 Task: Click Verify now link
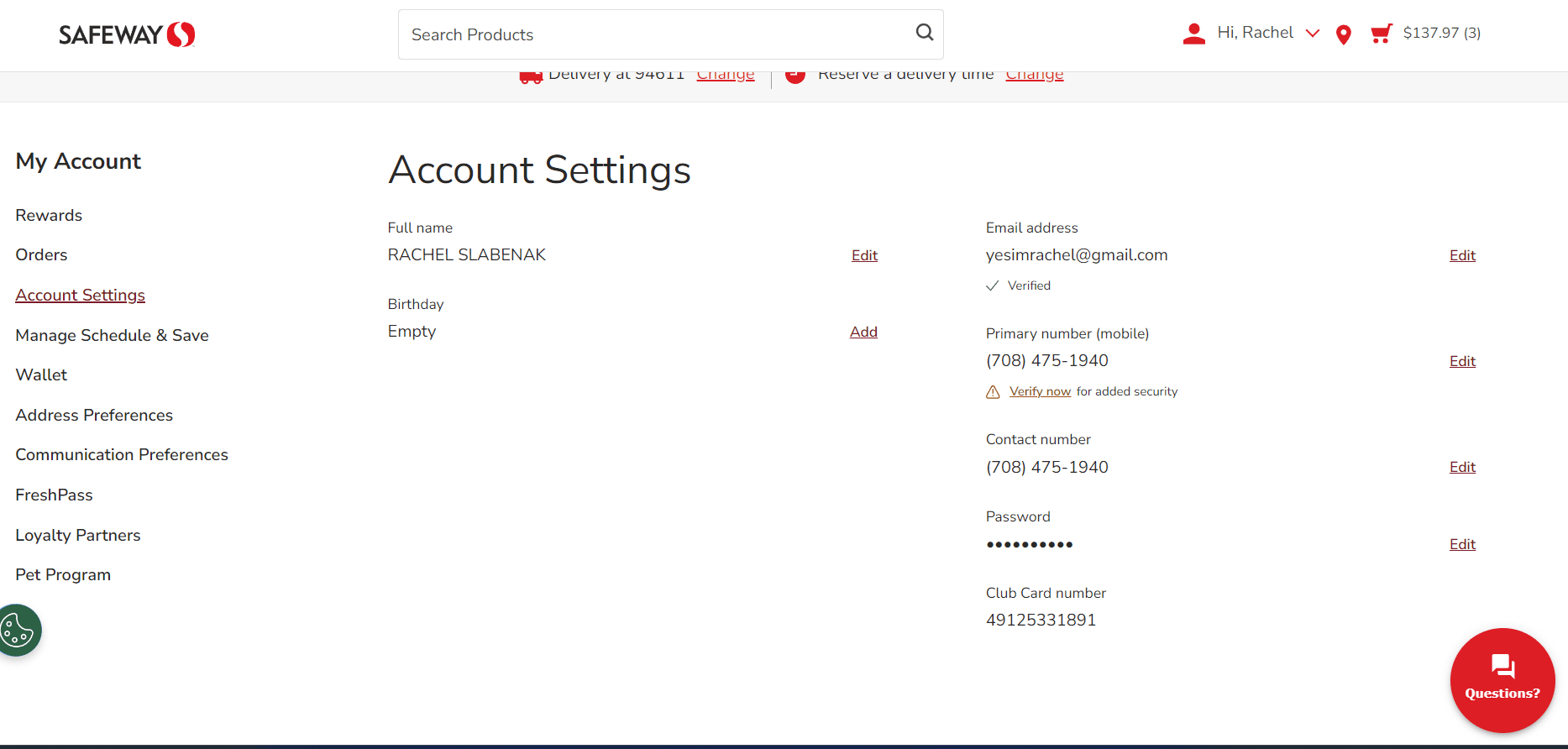click(x=1040, y=392)
